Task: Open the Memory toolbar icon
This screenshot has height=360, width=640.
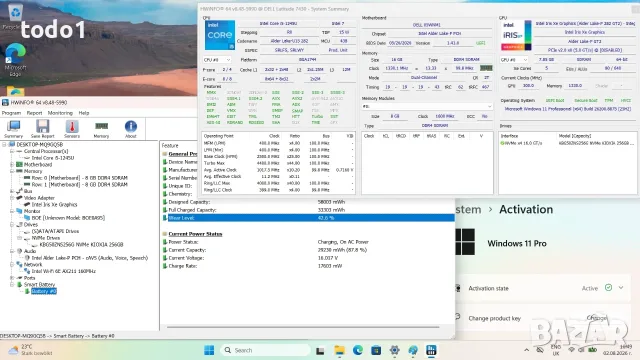Action: click(x=101, y=129)
